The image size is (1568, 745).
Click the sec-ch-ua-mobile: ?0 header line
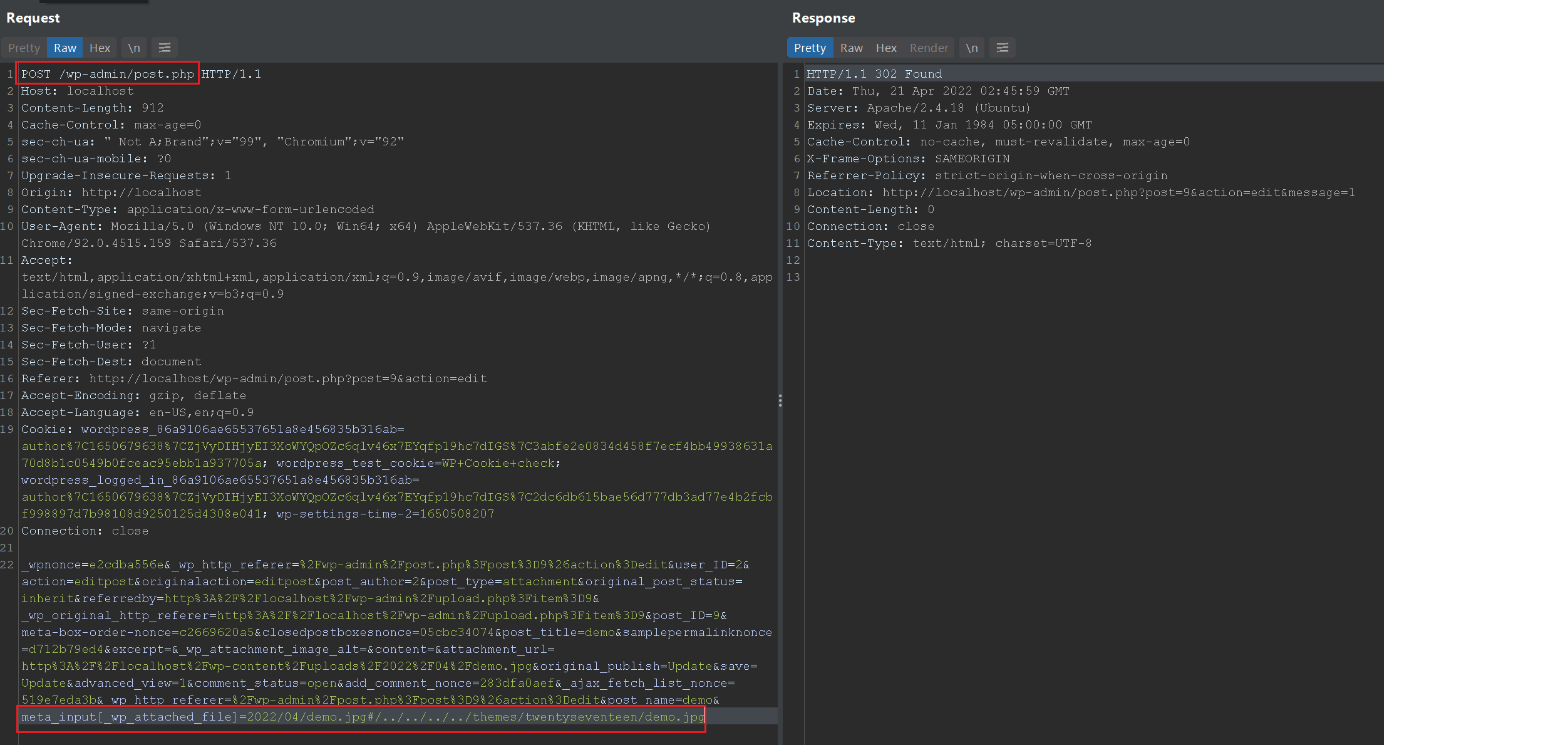(x=96, y=159)
